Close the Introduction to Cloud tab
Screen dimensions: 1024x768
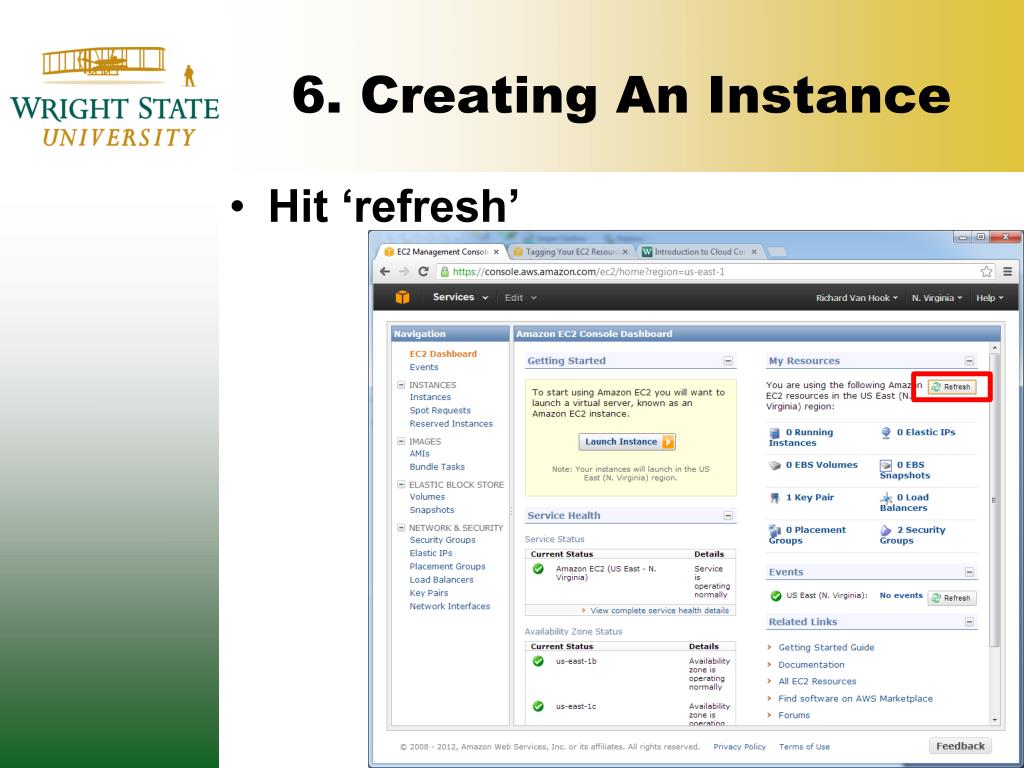click(x=754, y=252)
